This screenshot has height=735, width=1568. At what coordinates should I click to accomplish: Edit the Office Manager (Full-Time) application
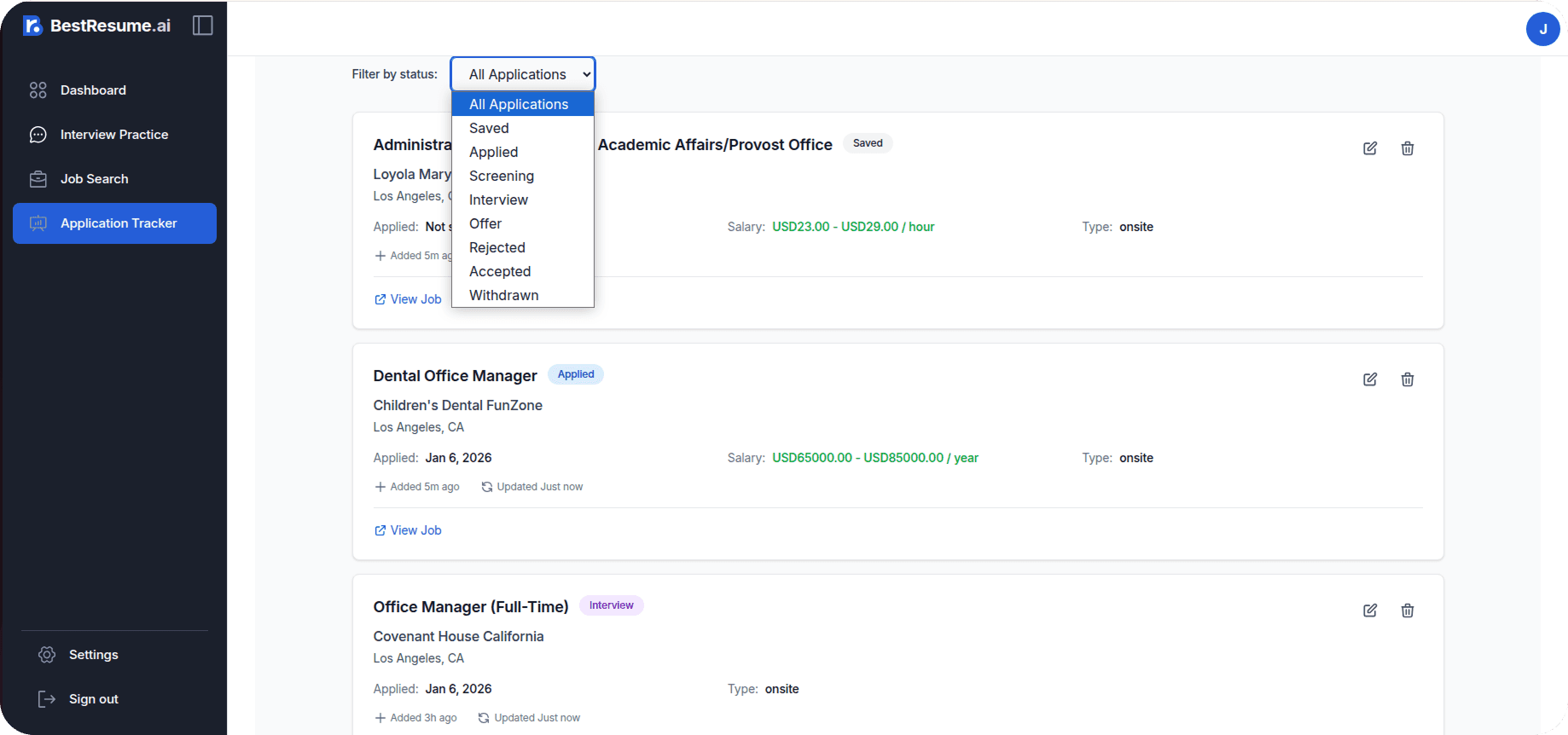[x=1370, y=611]
